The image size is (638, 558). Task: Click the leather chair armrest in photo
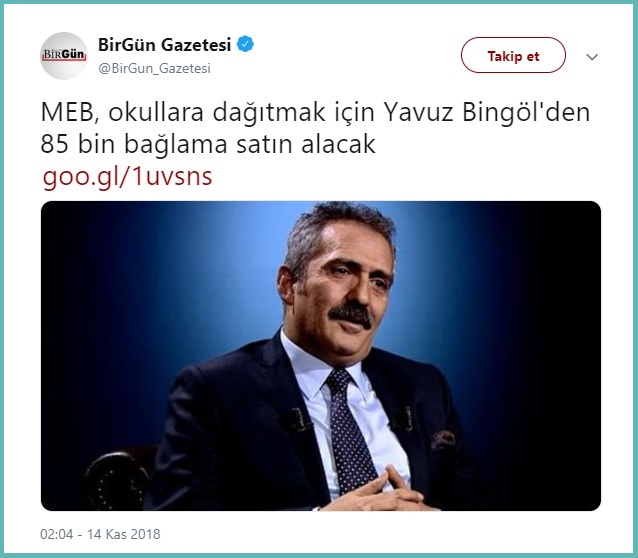[x=117, y=480]
